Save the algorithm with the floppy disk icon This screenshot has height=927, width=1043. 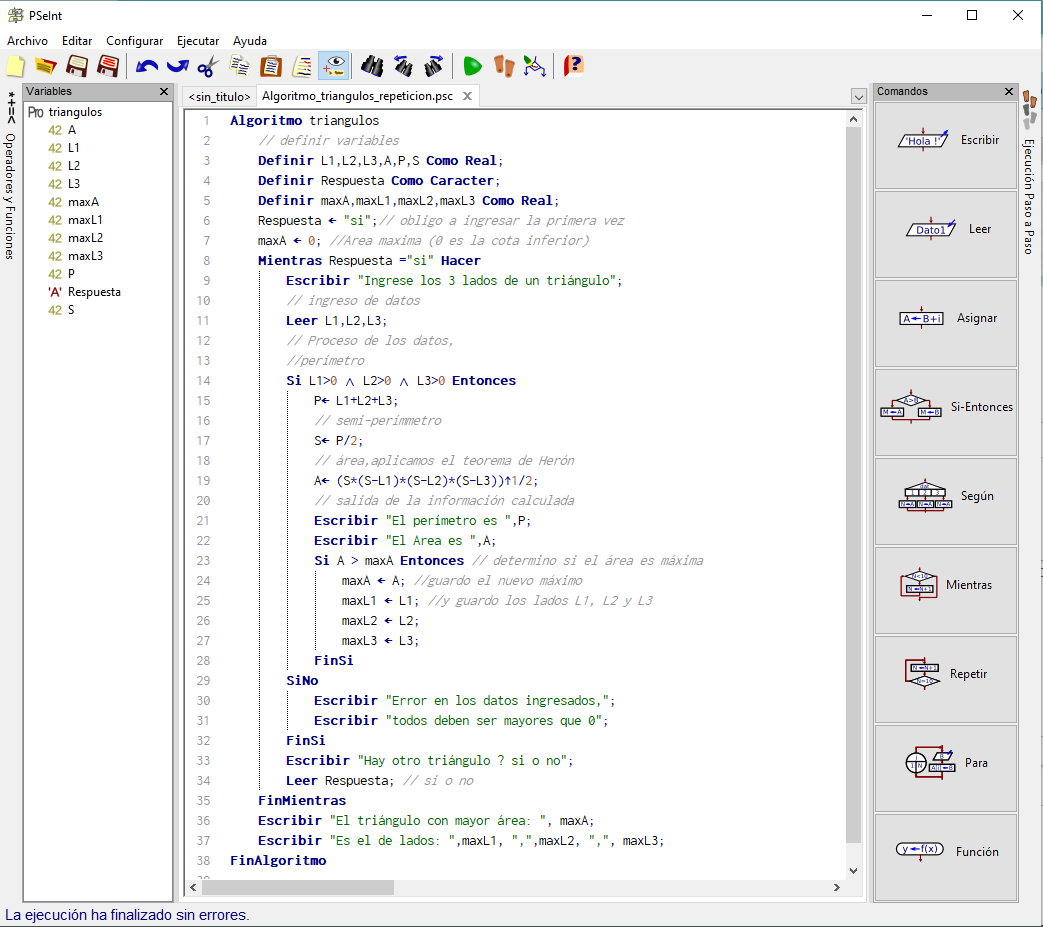point(76,66)
